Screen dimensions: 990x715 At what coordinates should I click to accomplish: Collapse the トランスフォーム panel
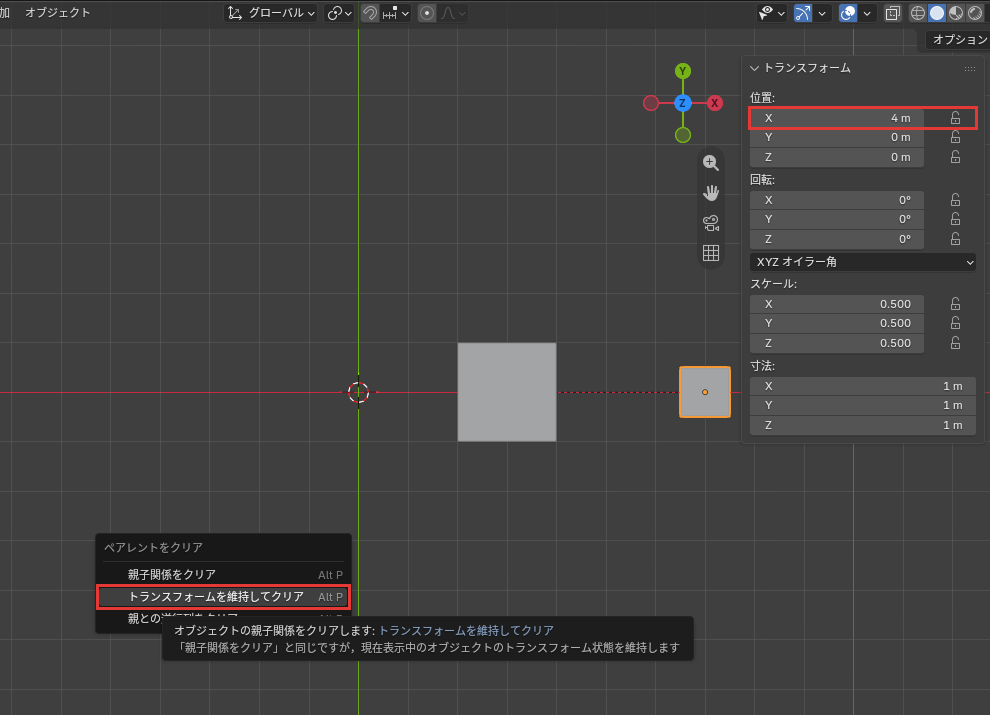(754, 68)
